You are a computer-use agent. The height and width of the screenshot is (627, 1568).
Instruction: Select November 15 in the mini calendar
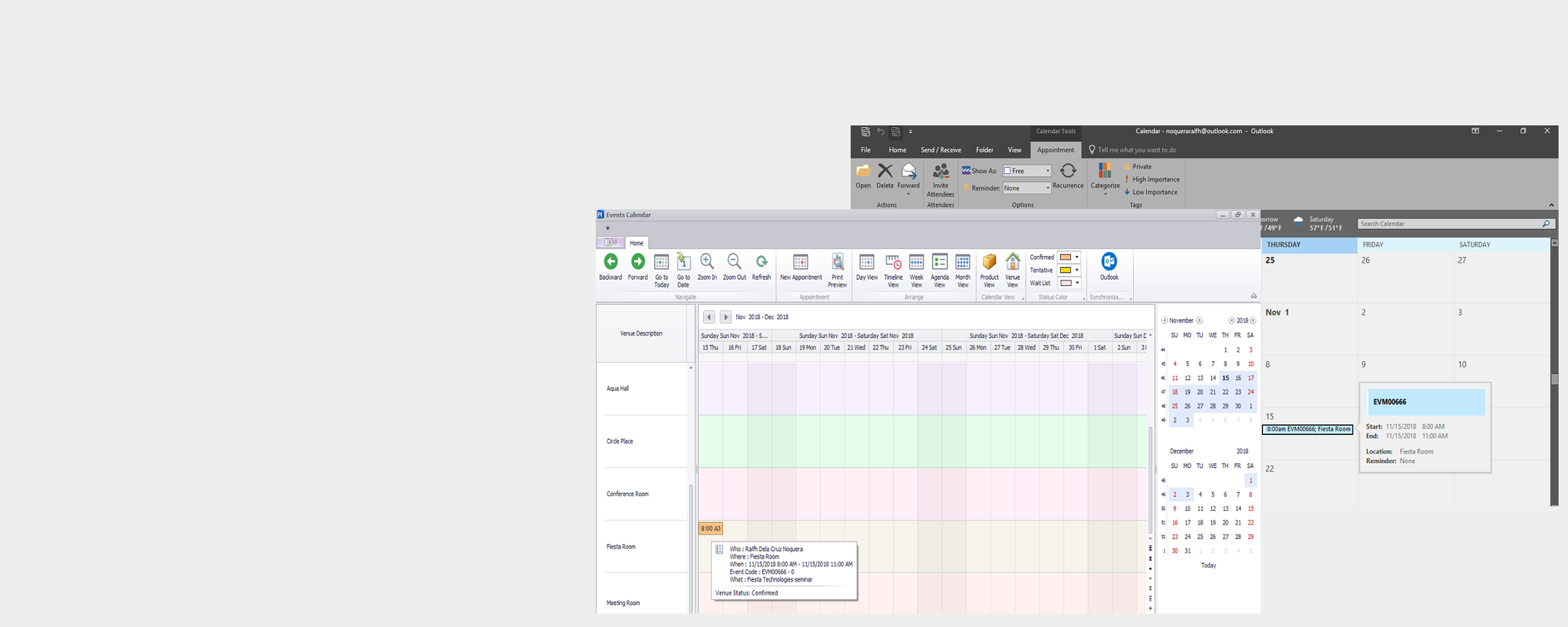tap(1225, 378)
